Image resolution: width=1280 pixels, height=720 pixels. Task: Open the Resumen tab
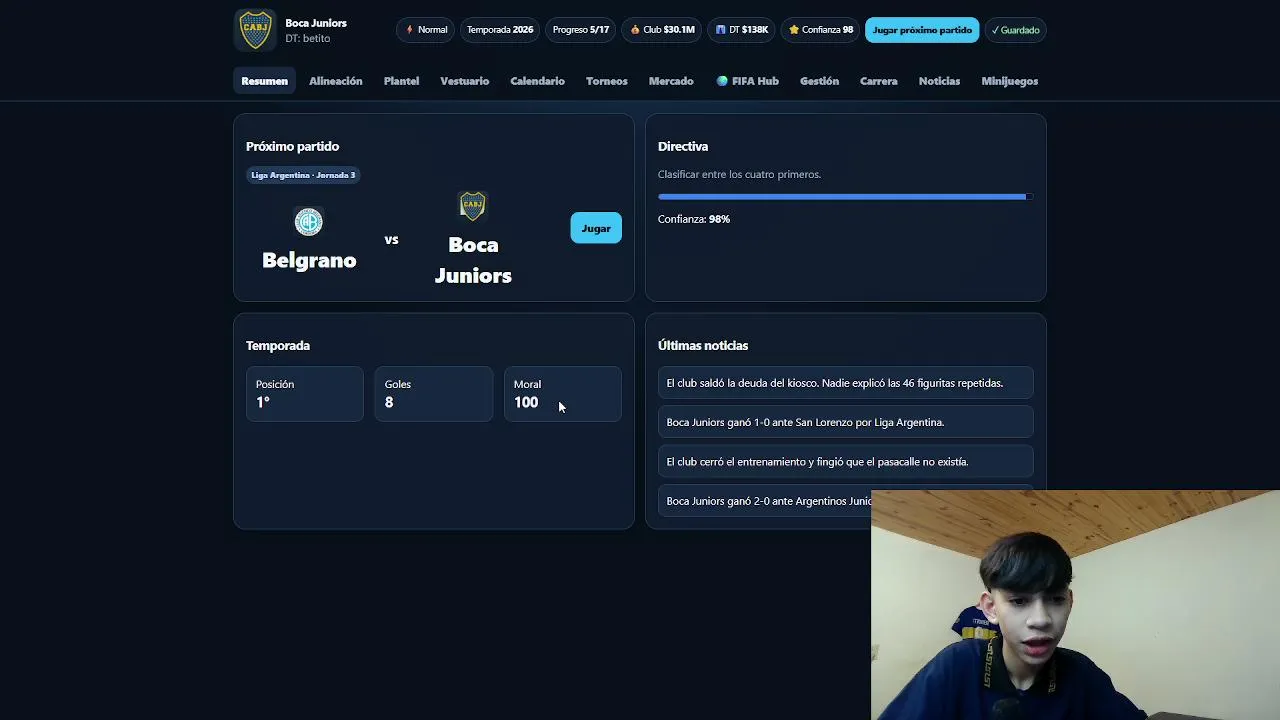(x=264, y=81)
